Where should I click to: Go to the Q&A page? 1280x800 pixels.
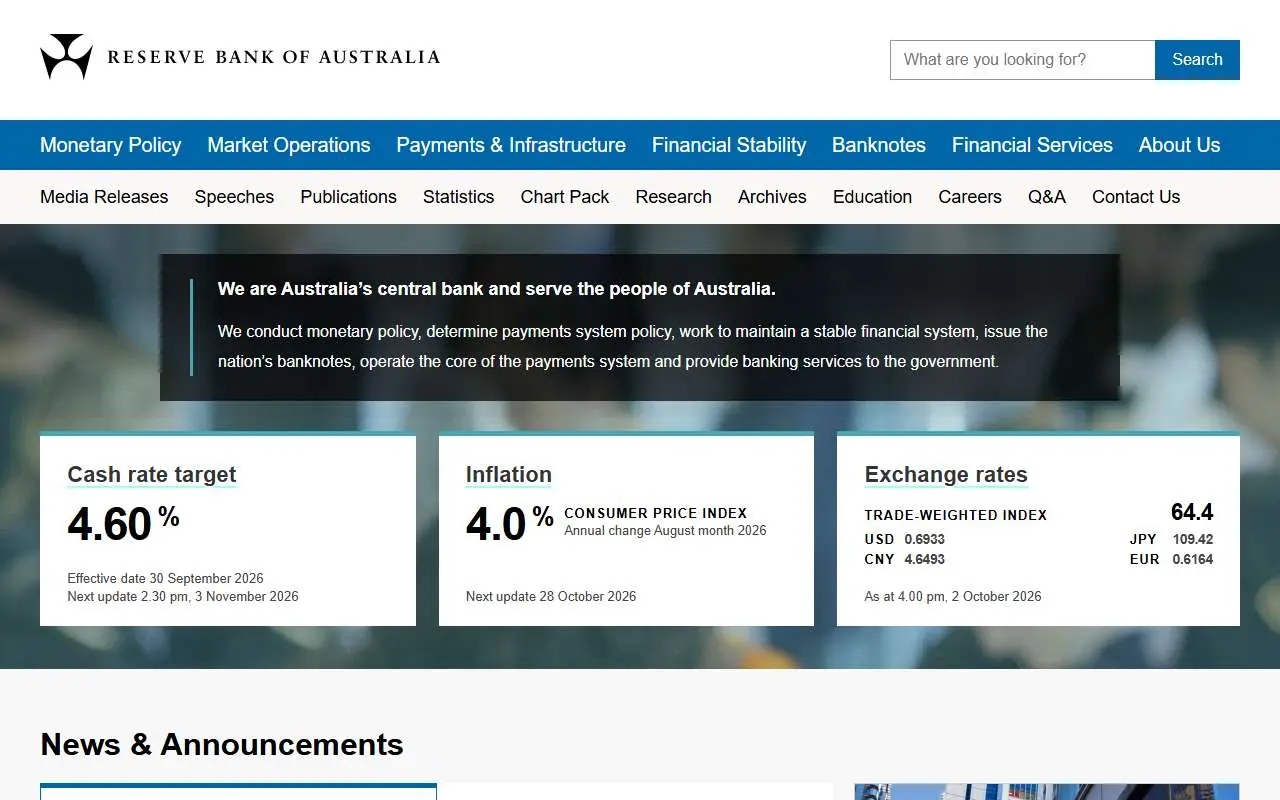[1047, 197]
